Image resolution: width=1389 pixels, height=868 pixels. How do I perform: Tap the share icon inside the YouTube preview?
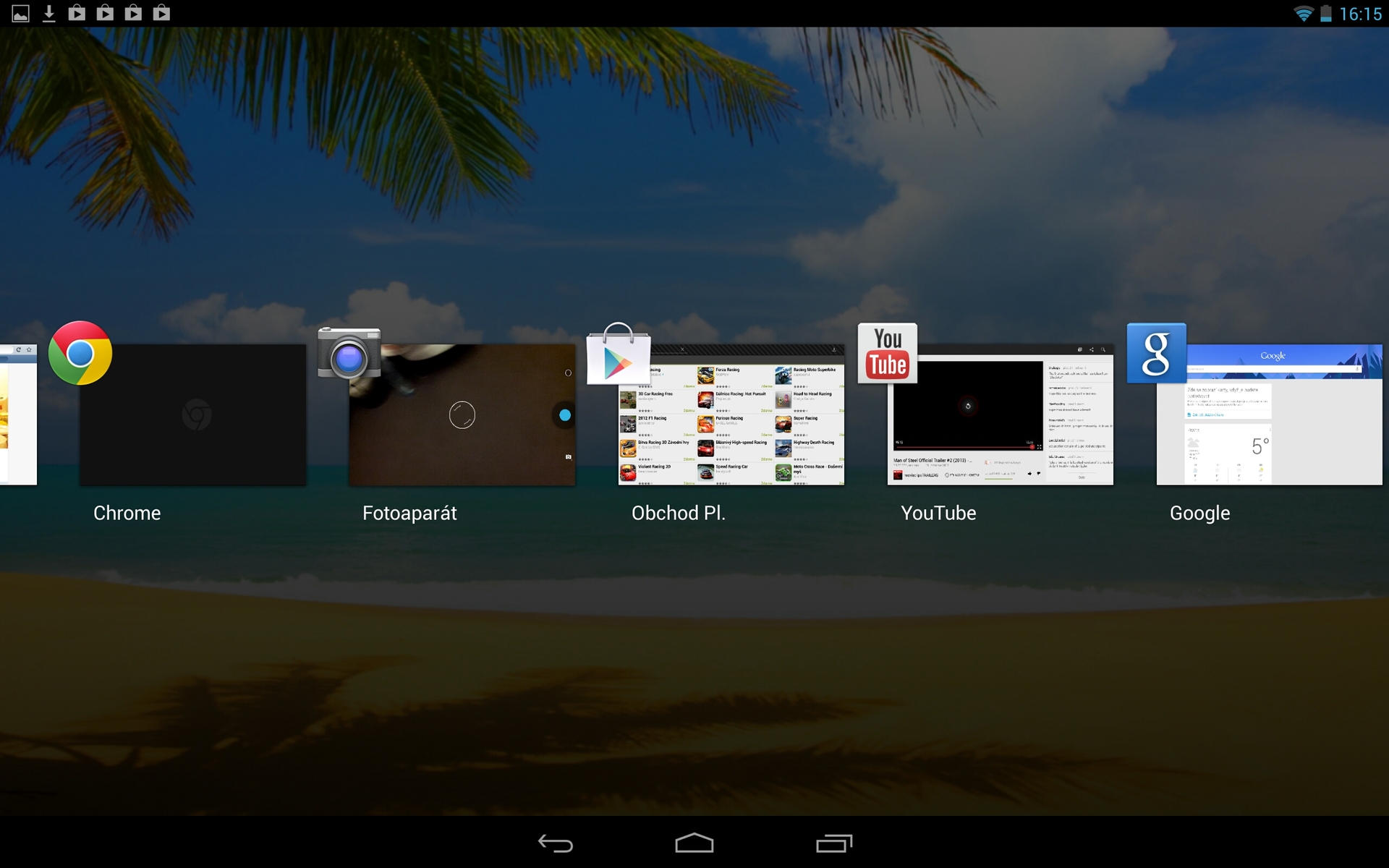click(x=1091, y=349)
